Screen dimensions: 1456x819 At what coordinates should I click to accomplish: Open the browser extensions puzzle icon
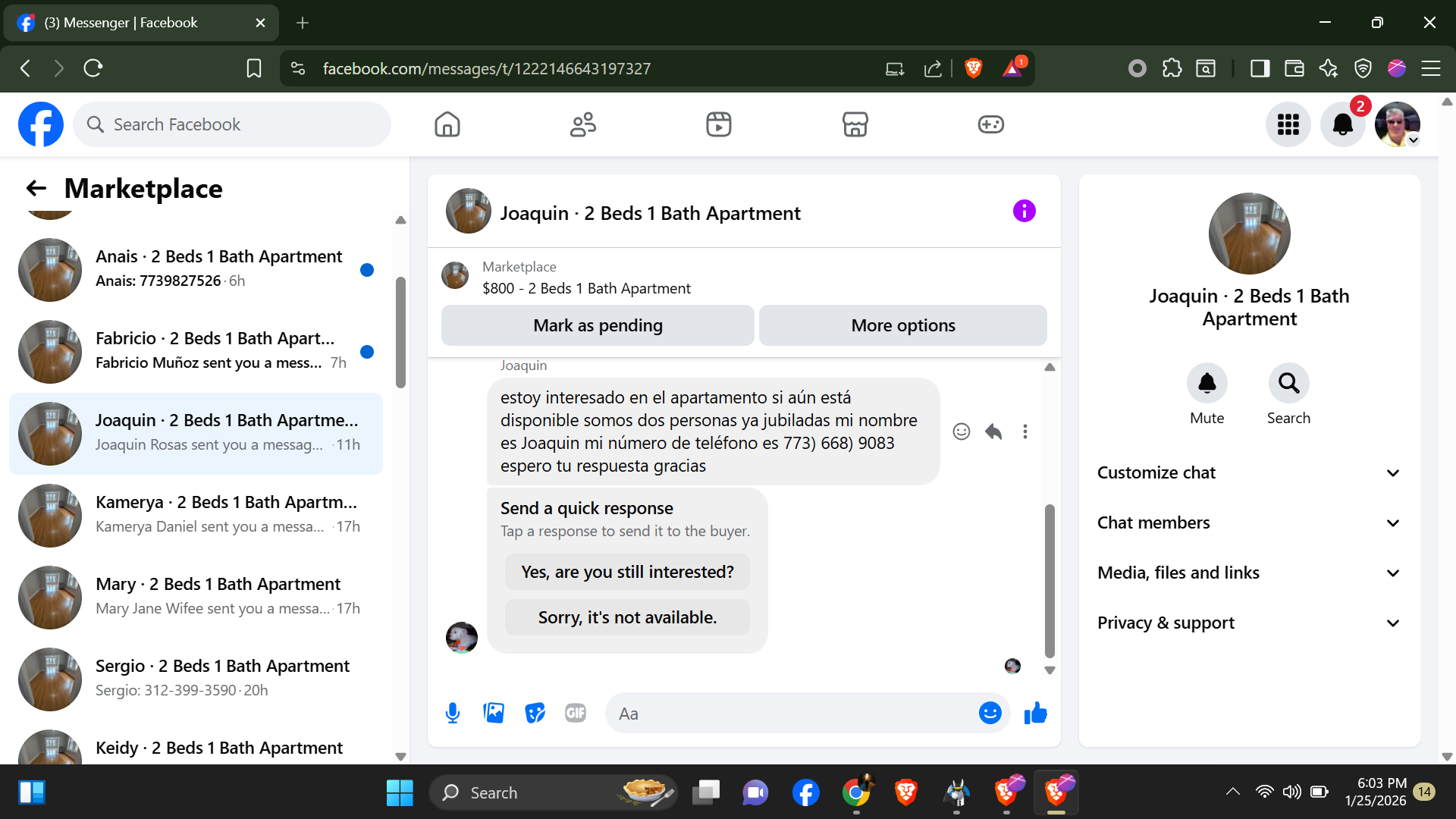click(1172, 68)
